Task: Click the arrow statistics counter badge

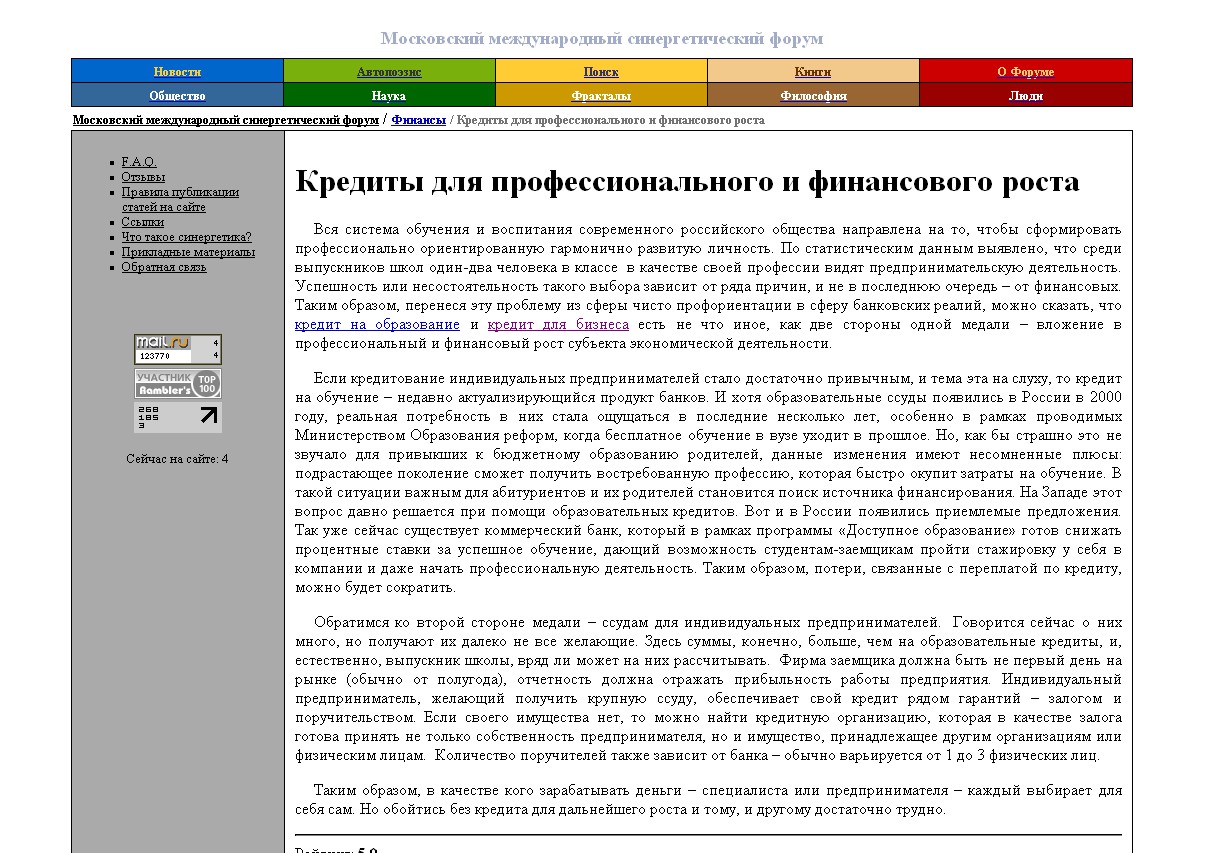Action: click(x=178, y=417)
